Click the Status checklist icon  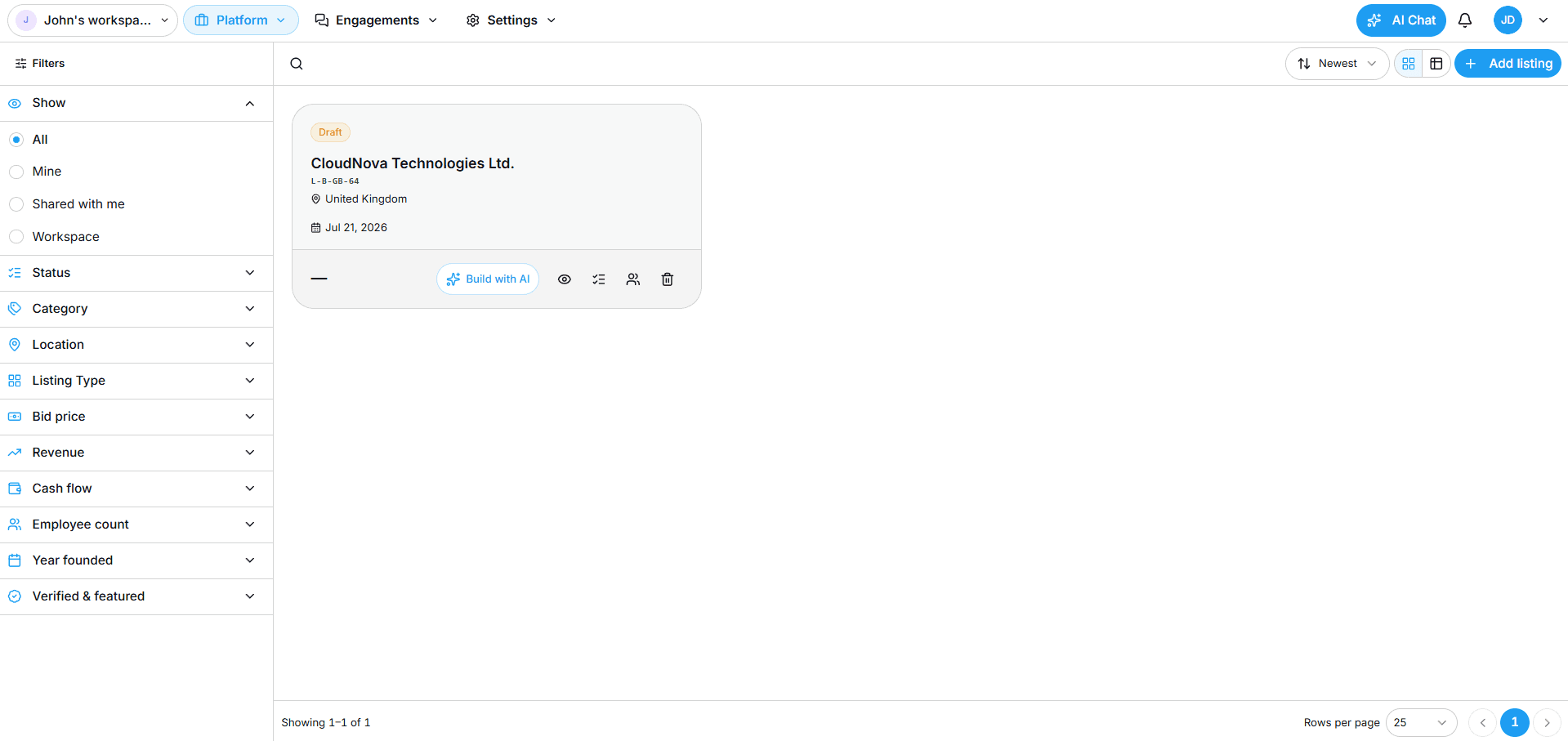15,273
